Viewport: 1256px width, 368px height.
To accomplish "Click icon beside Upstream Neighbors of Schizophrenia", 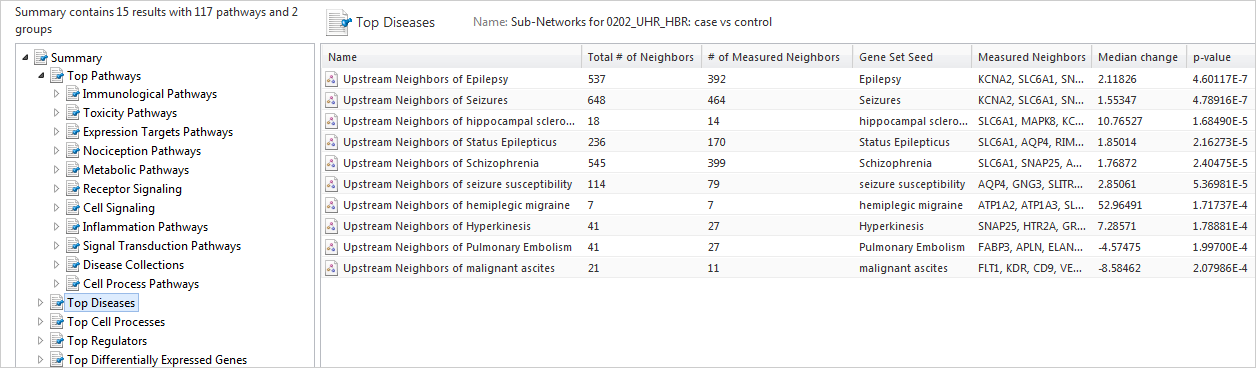I will click(x=332, y=163).
